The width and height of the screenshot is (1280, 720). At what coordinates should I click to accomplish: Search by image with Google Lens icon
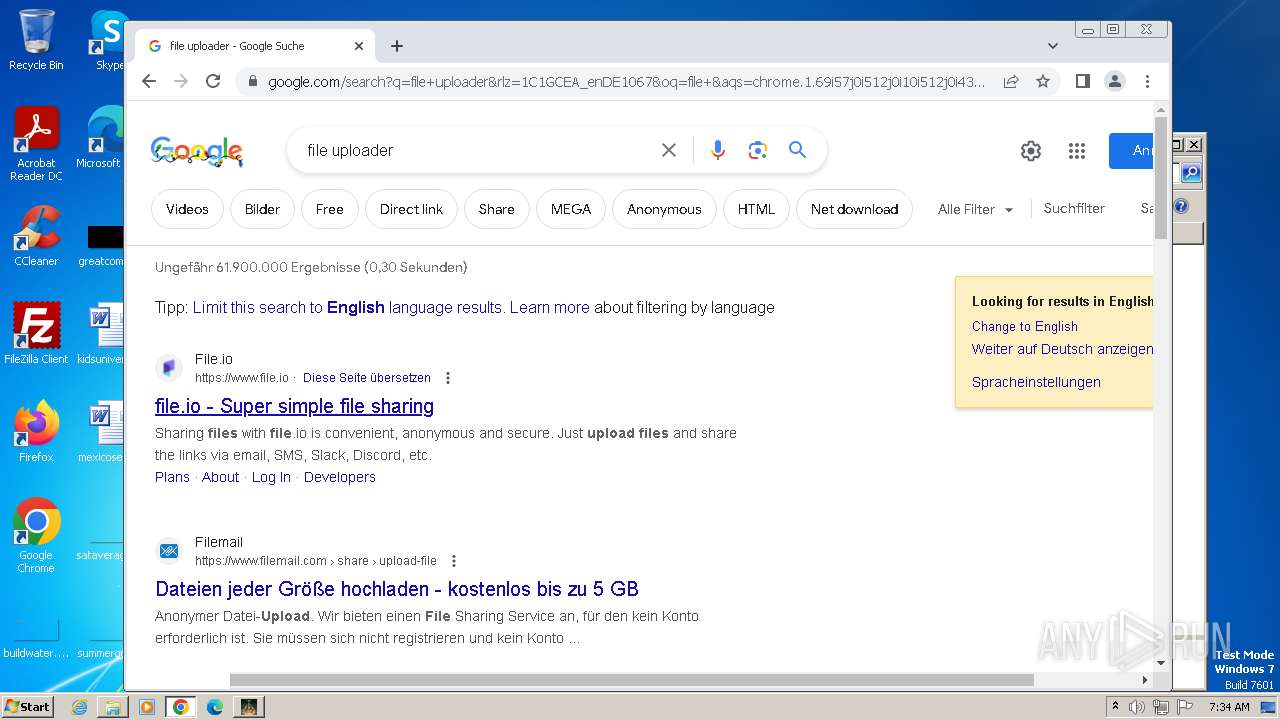[x=758, y=150]
